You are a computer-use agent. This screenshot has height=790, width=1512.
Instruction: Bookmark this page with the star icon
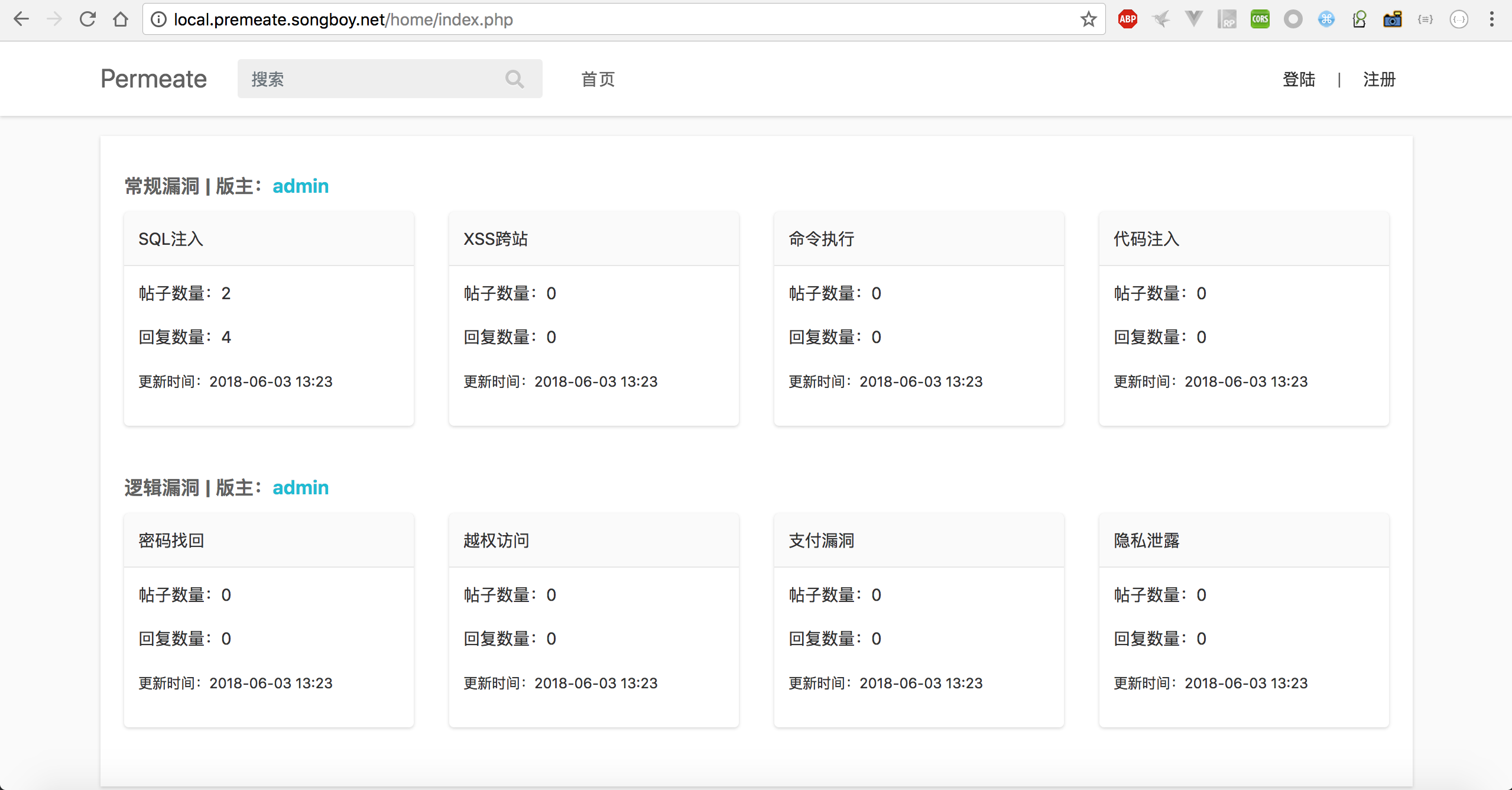point(1088,20)
